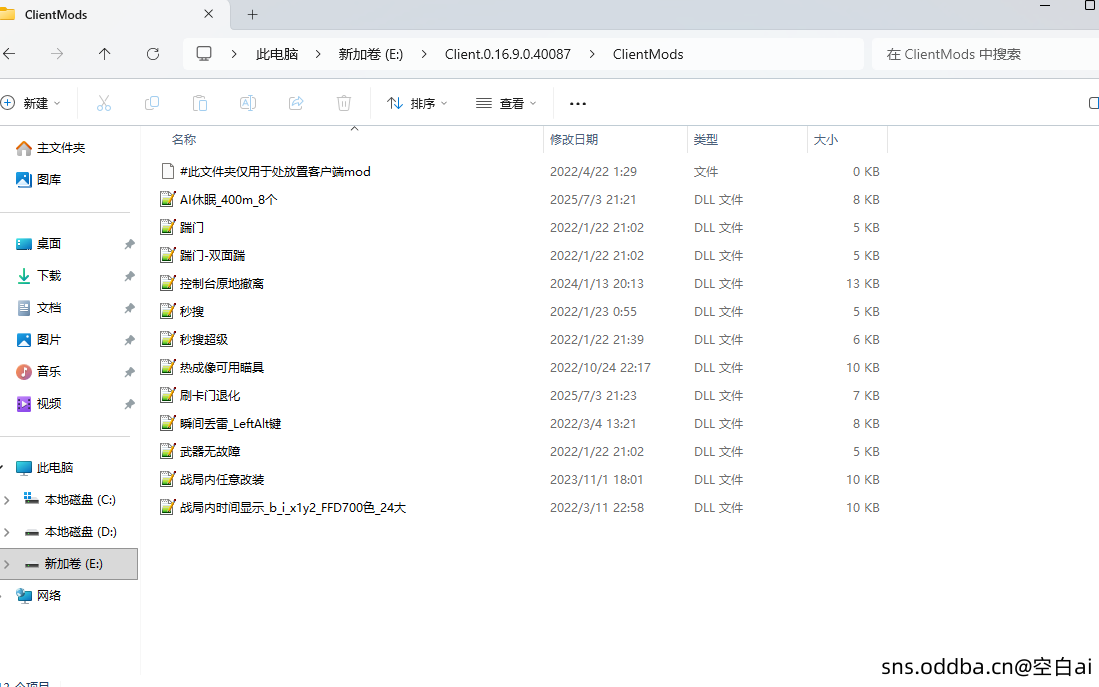Click Client.0.16.9.0.40087 in address breadcrumb

pos(507,54)
